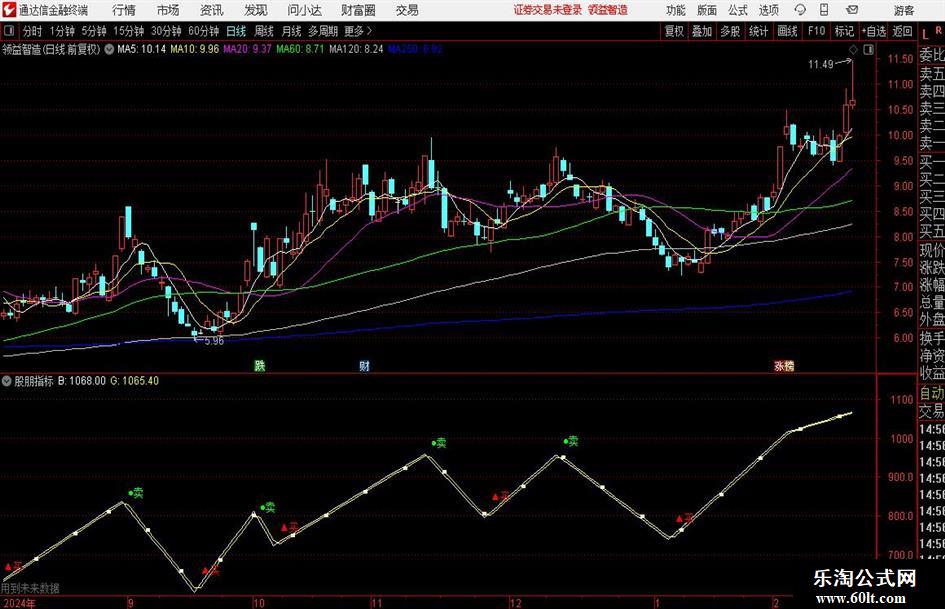The width and height of the screenshot is (945, 609).
Task: Click the 返回 back button
Action: click(x=902, y=31)
